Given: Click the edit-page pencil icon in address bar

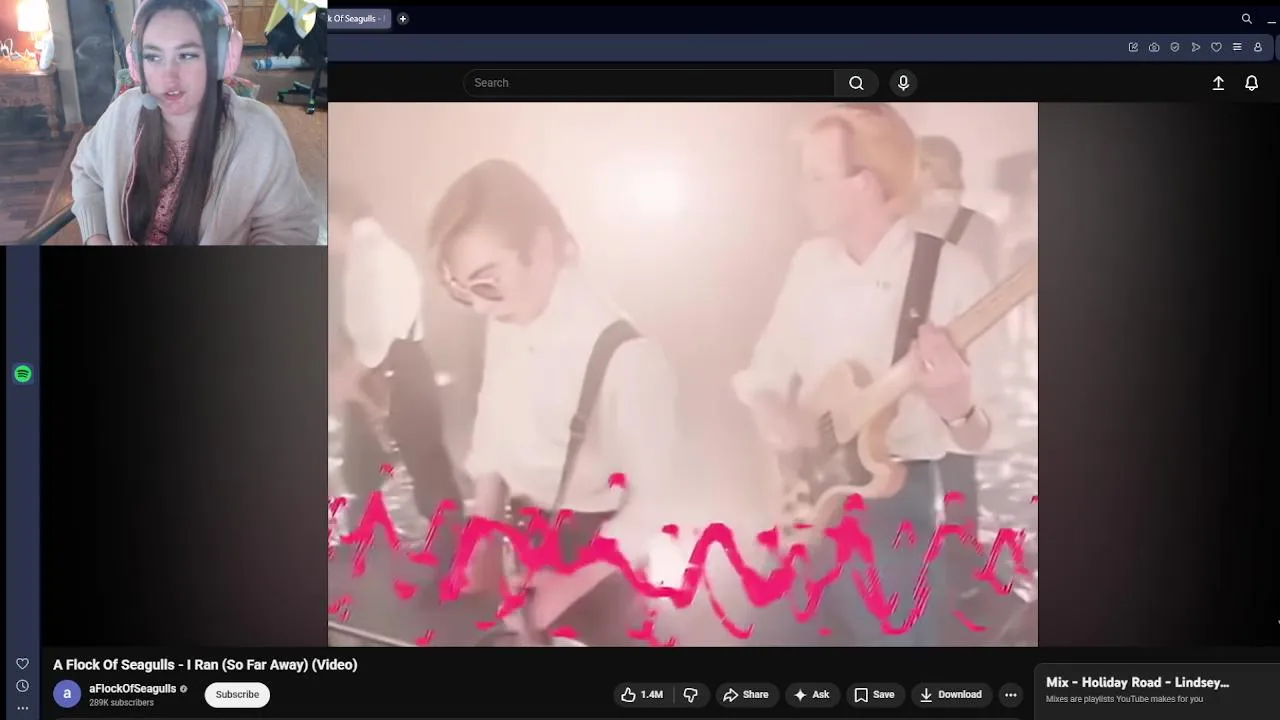Looking at the screenshot, I should point(1133,47).
